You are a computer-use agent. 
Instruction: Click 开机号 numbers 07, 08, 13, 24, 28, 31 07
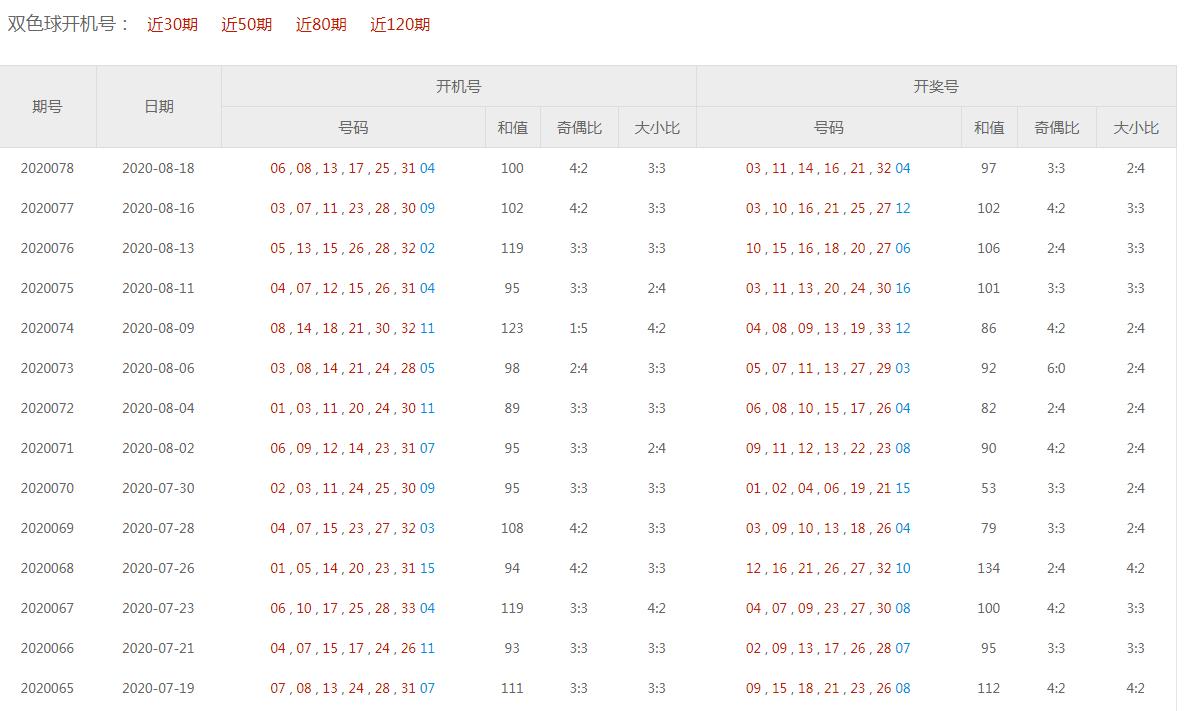click(353, 688)
